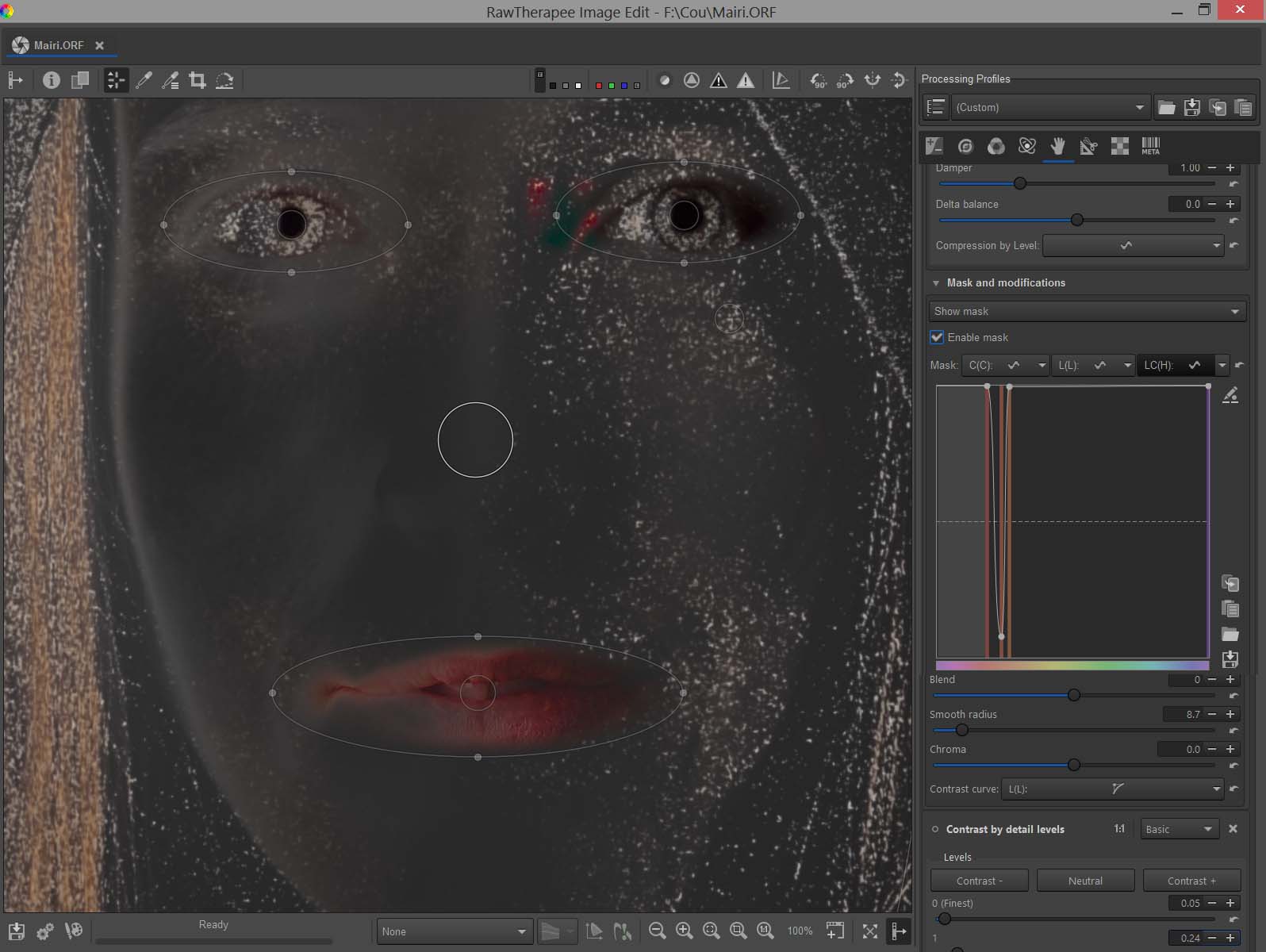The image size is (1266, 952).
Task: Toggle the clipped highlights warning indicator
Action: [x=745, y=80]
